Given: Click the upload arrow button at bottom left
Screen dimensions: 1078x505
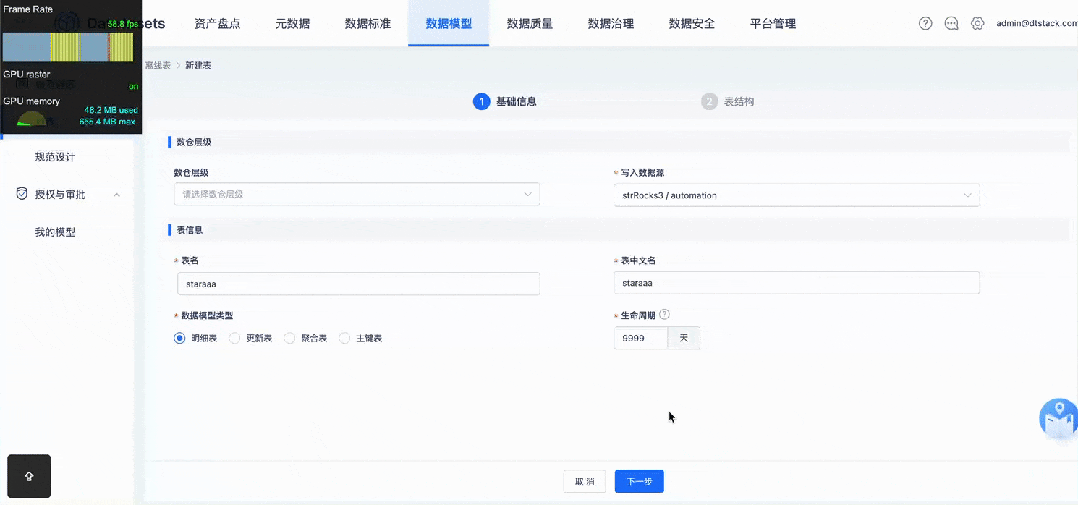Looking at the screenshot, I should pos(29,475).
